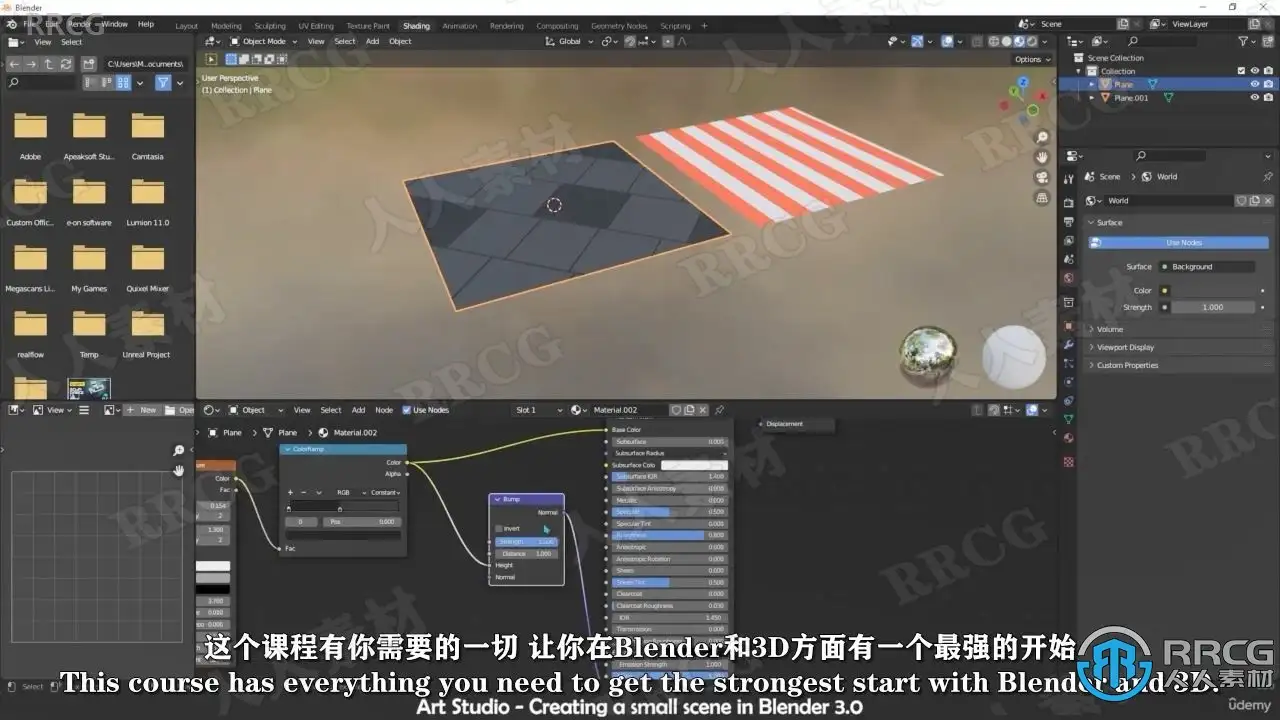Open ColorRamp RGB color mode dropdown
Image resolution: width=1280 pixels, height=720 pixels.
click(x=349, y=493)
